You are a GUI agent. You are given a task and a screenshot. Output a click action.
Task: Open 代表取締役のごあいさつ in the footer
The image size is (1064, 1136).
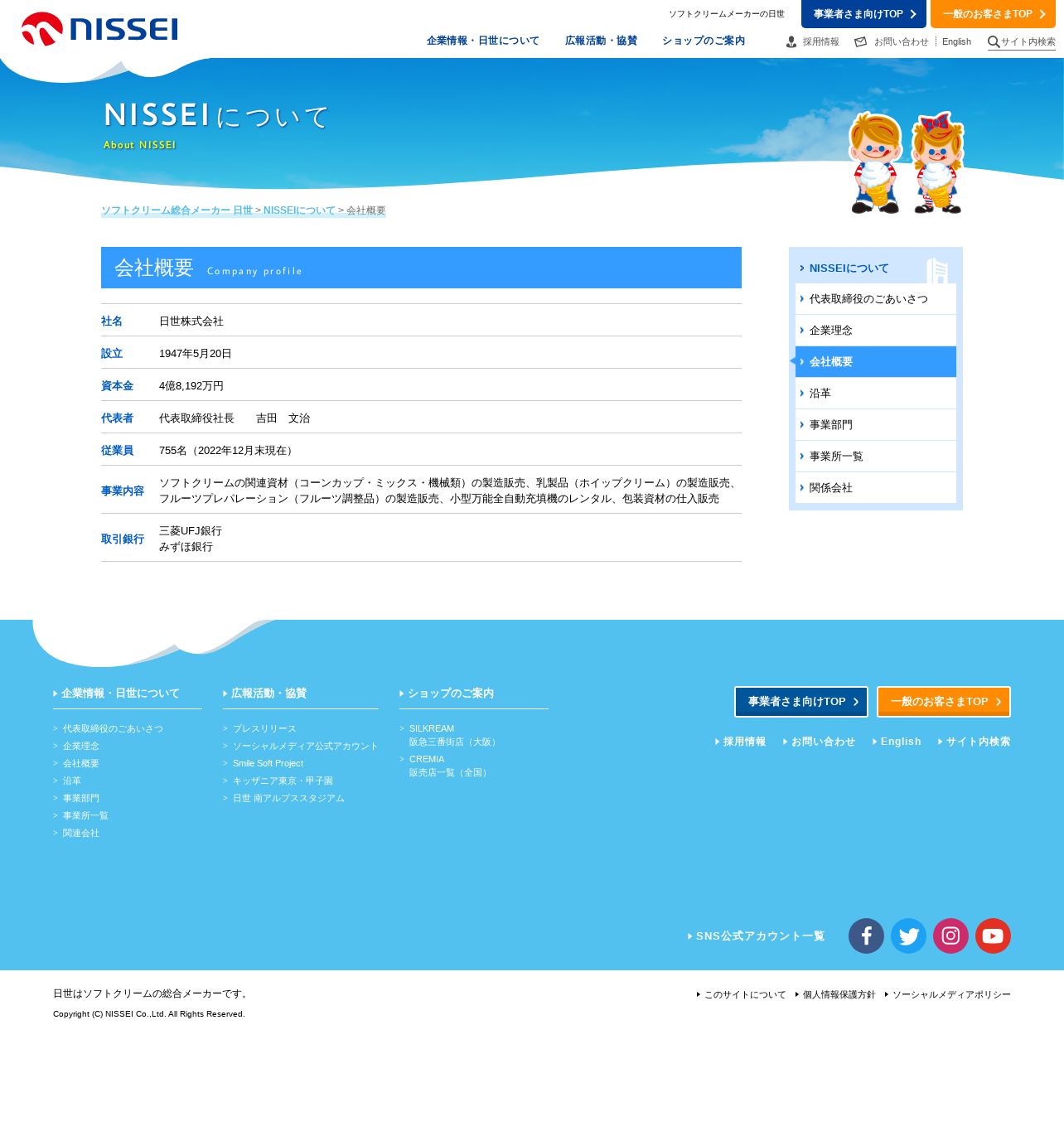pyautogui.click(x=113, y=729)
